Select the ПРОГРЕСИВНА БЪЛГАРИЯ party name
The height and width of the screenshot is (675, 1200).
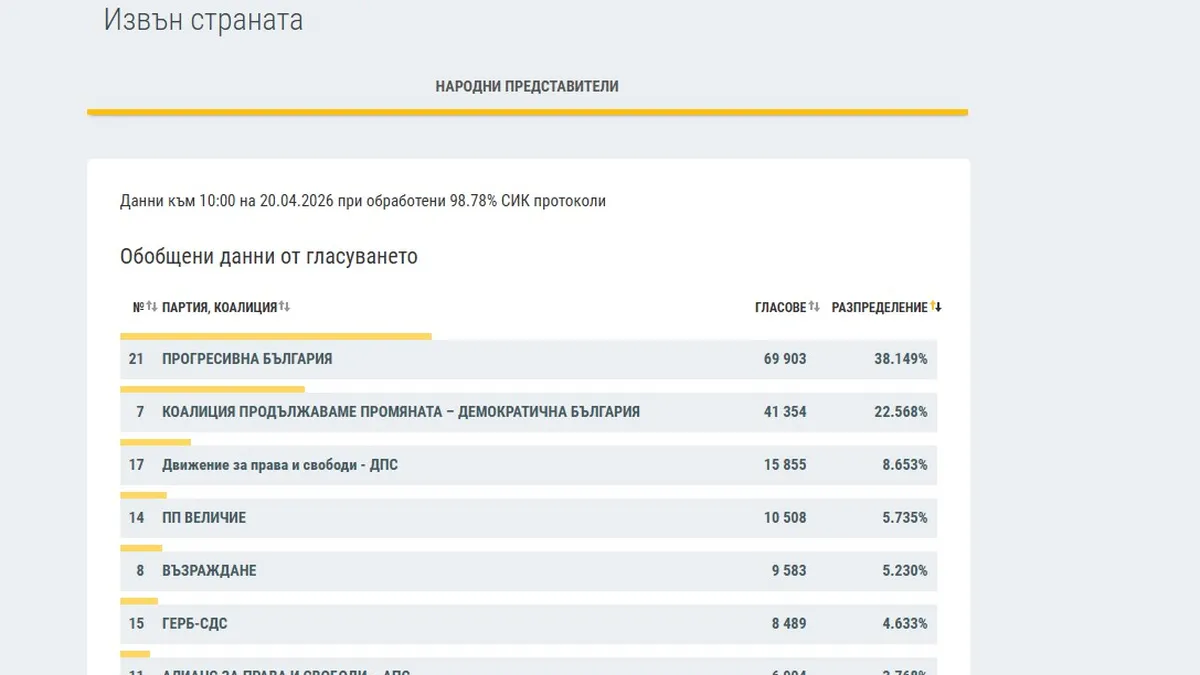click(247, 359)
